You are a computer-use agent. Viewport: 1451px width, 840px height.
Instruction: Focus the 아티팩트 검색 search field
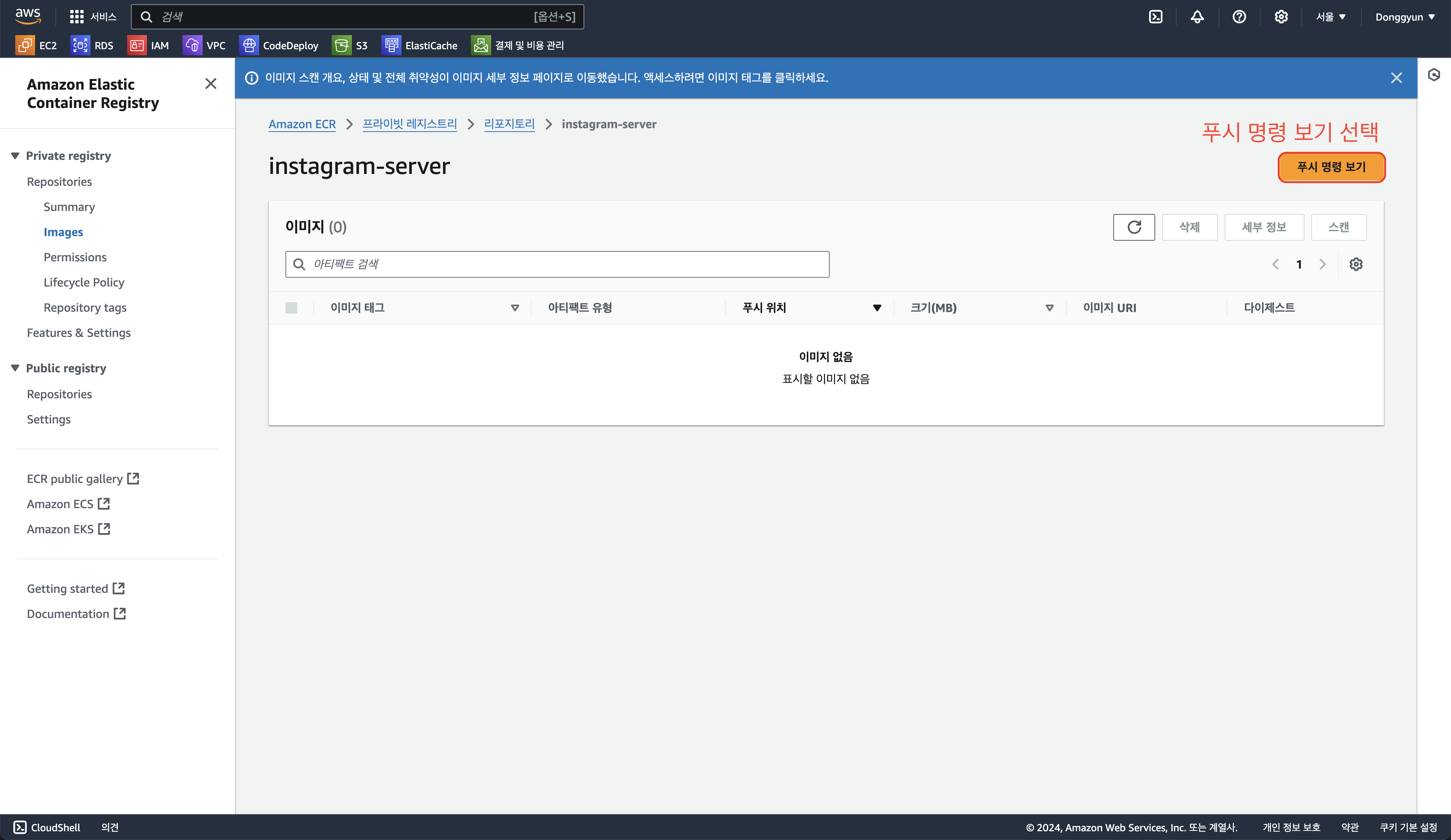point(557,264)
